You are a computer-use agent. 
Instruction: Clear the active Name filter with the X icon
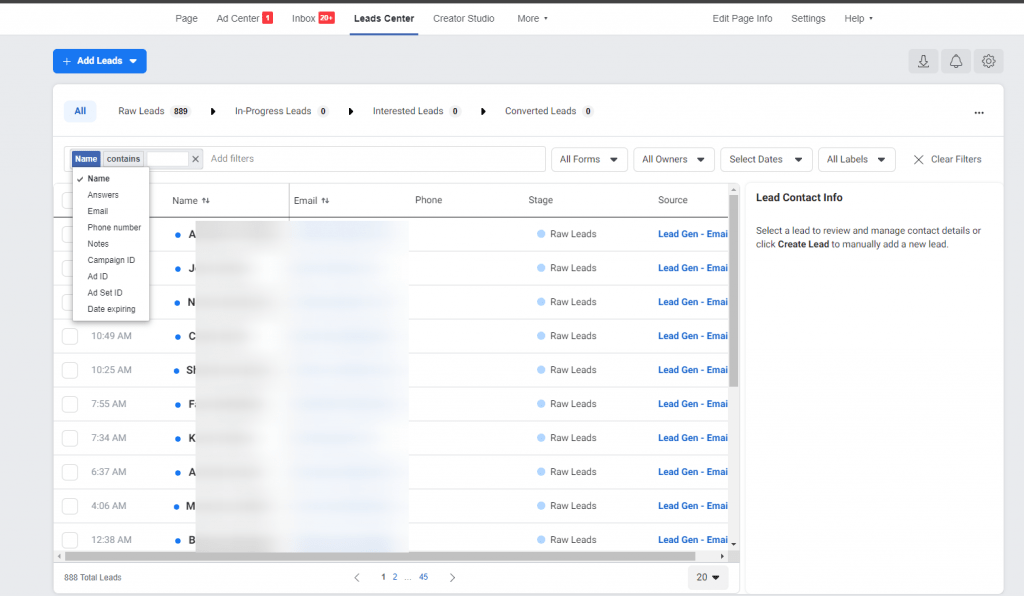pos(196,158)
